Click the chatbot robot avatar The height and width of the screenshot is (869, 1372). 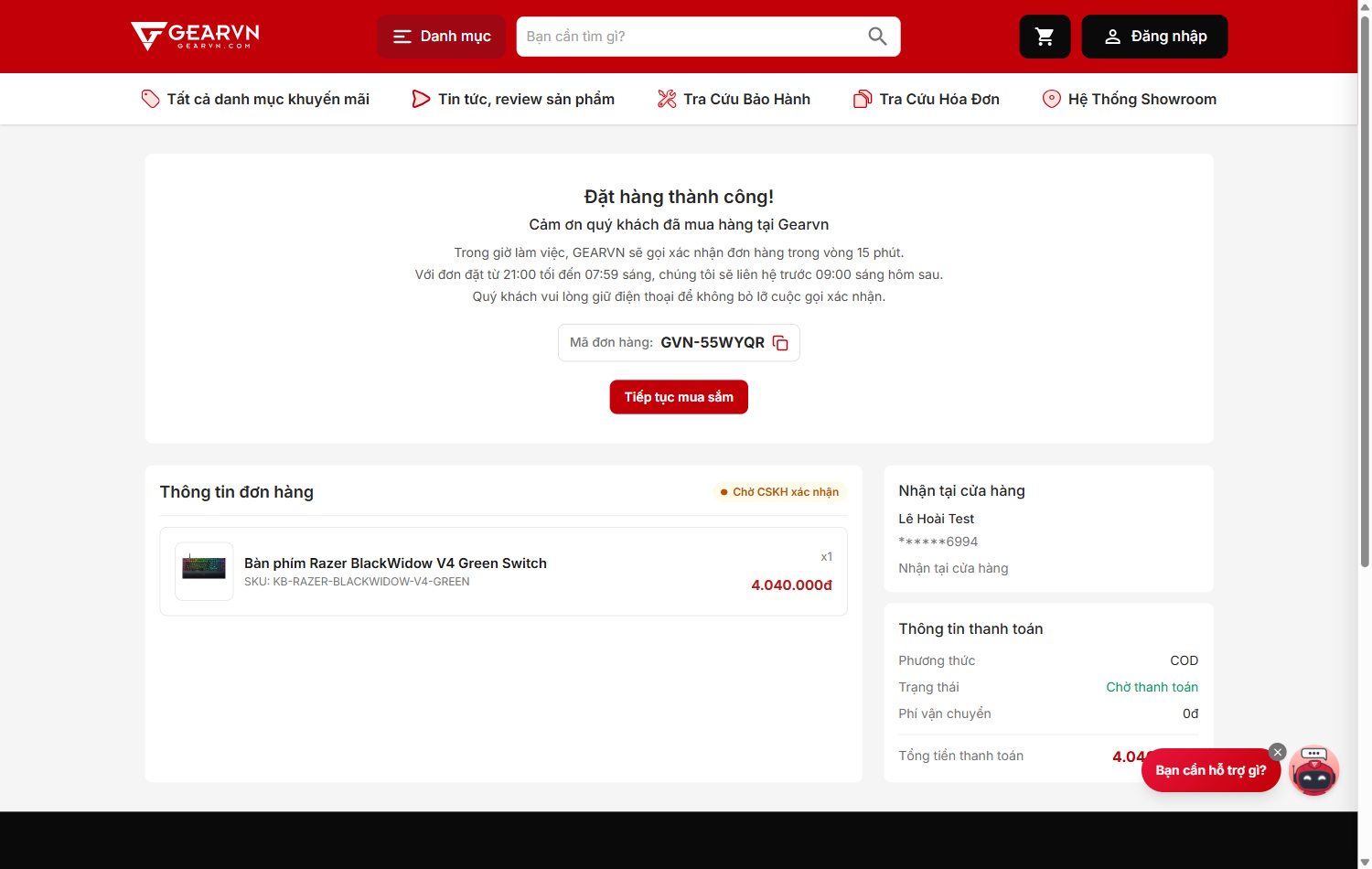(x=1314, y=771)
